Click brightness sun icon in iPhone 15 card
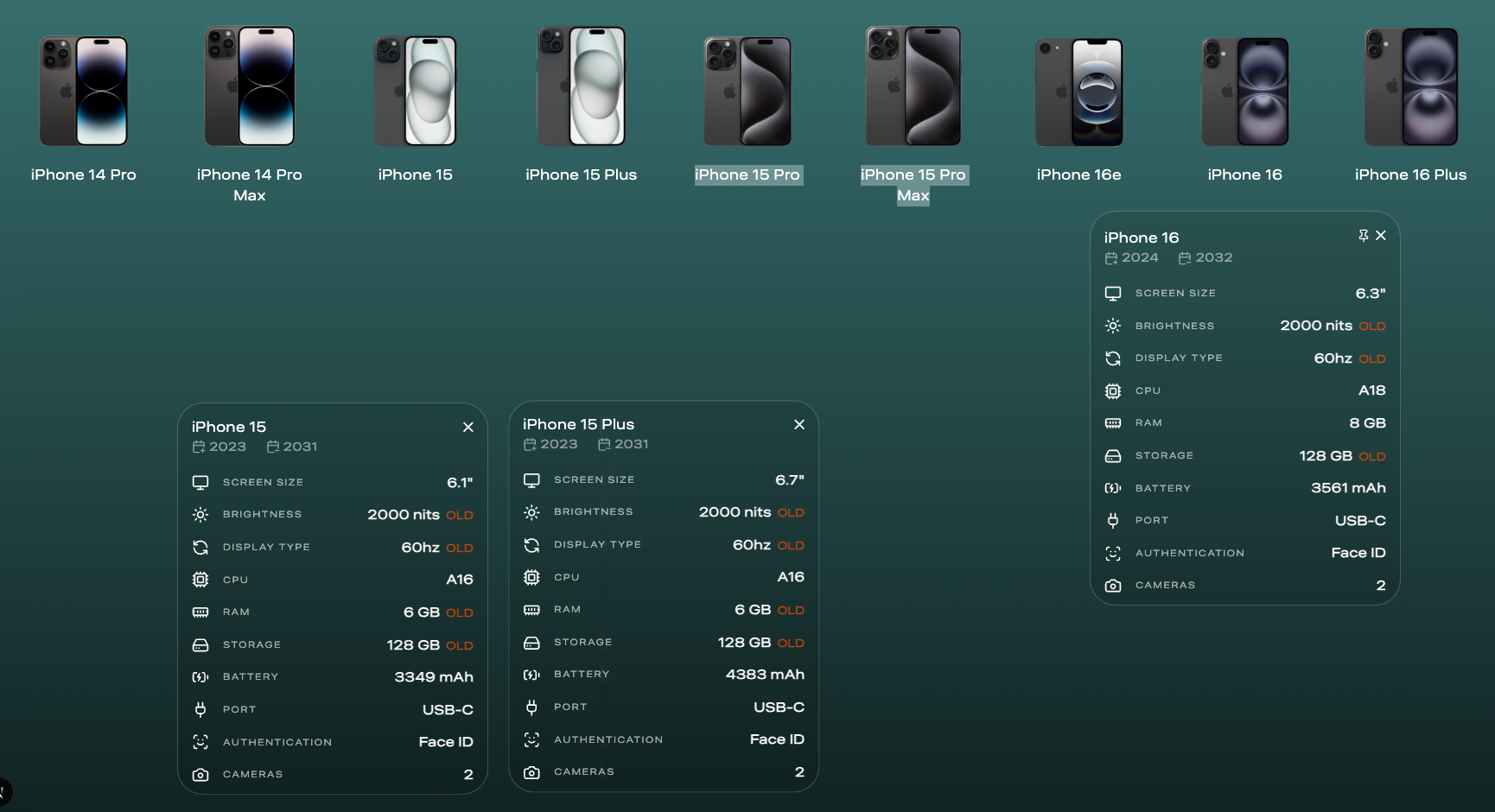 200,515
